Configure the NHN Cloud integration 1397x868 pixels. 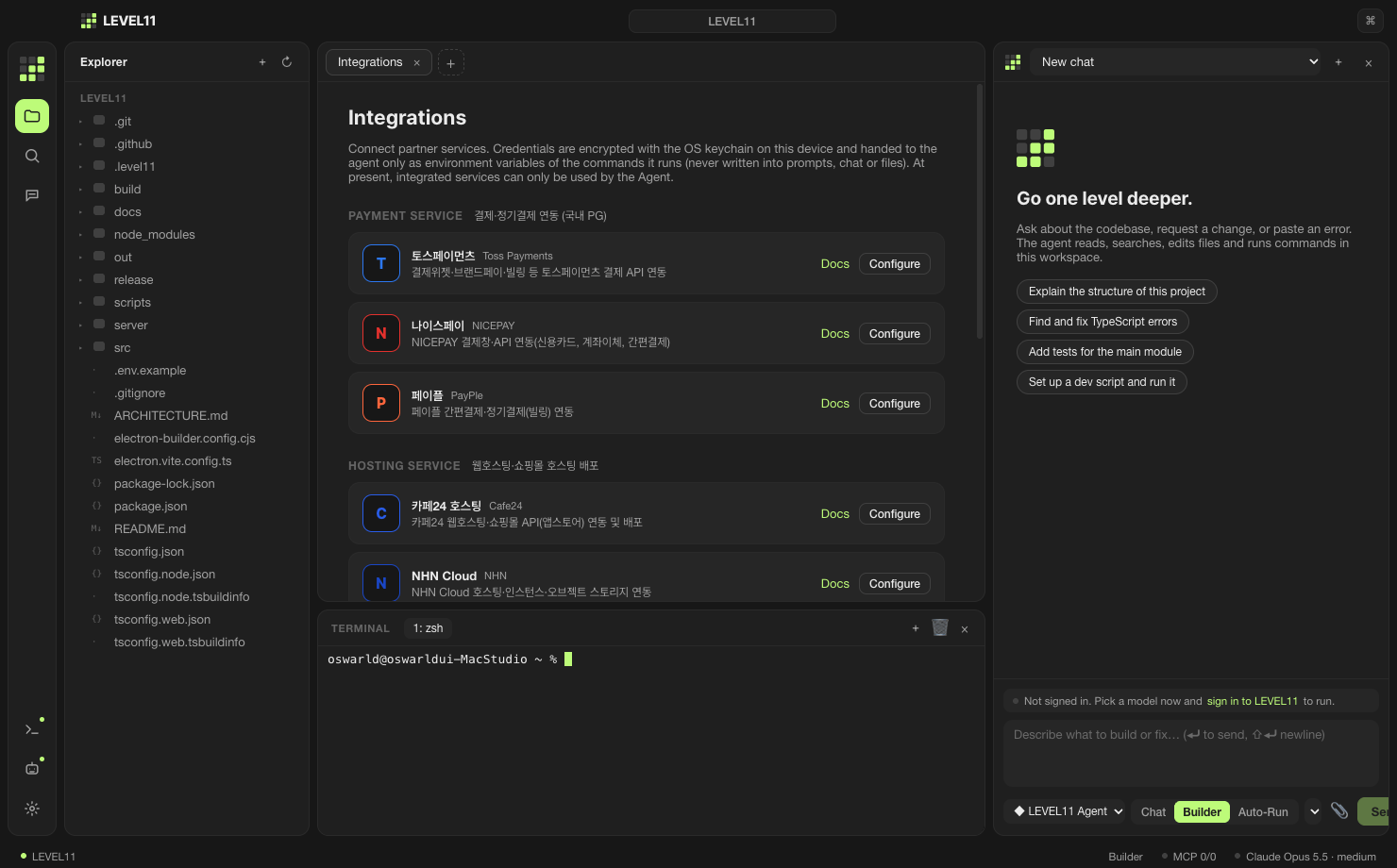(x=895, y=584)
